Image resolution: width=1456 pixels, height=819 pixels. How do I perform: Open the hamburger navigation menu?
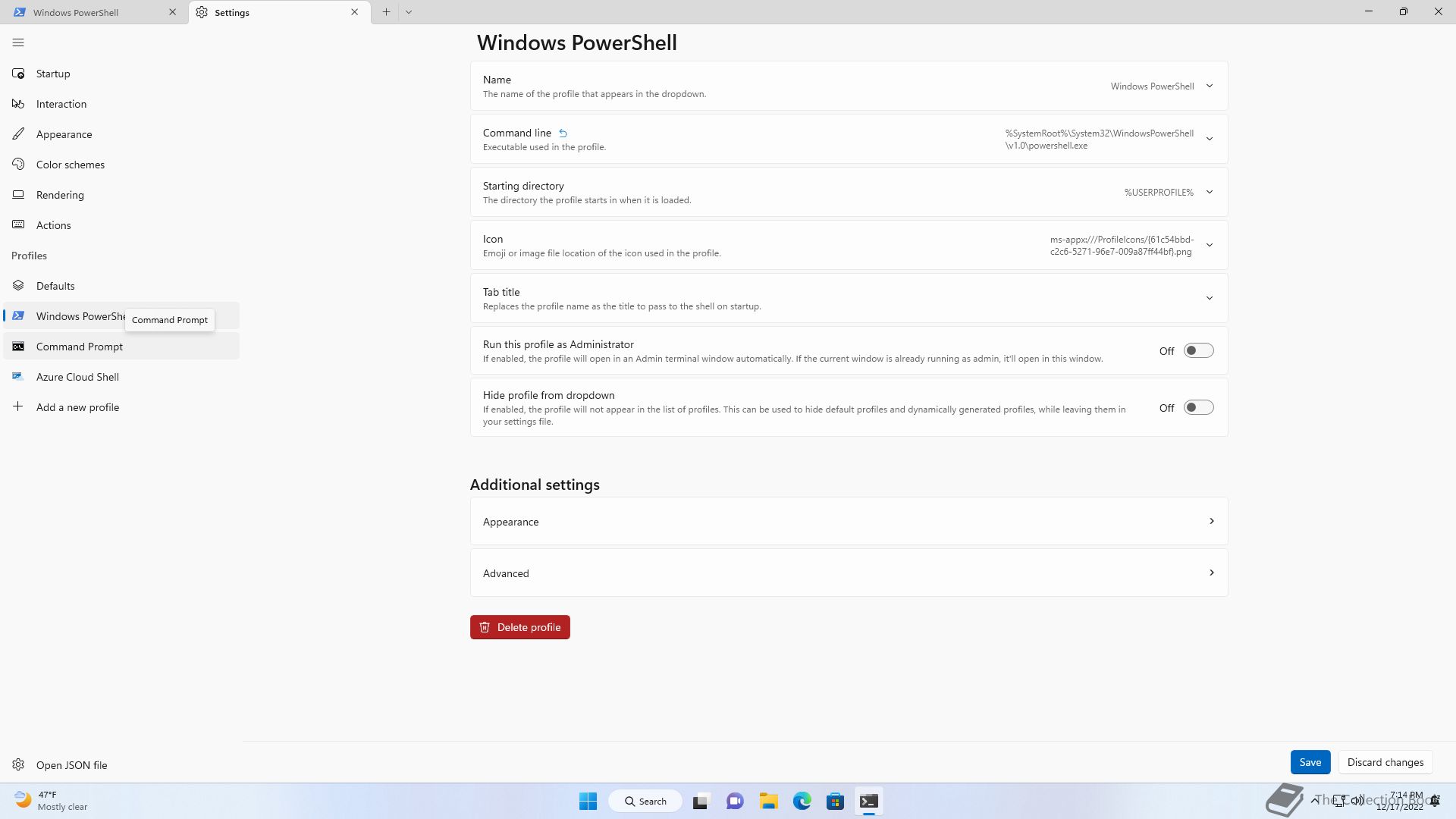click(x=18, y=42)
